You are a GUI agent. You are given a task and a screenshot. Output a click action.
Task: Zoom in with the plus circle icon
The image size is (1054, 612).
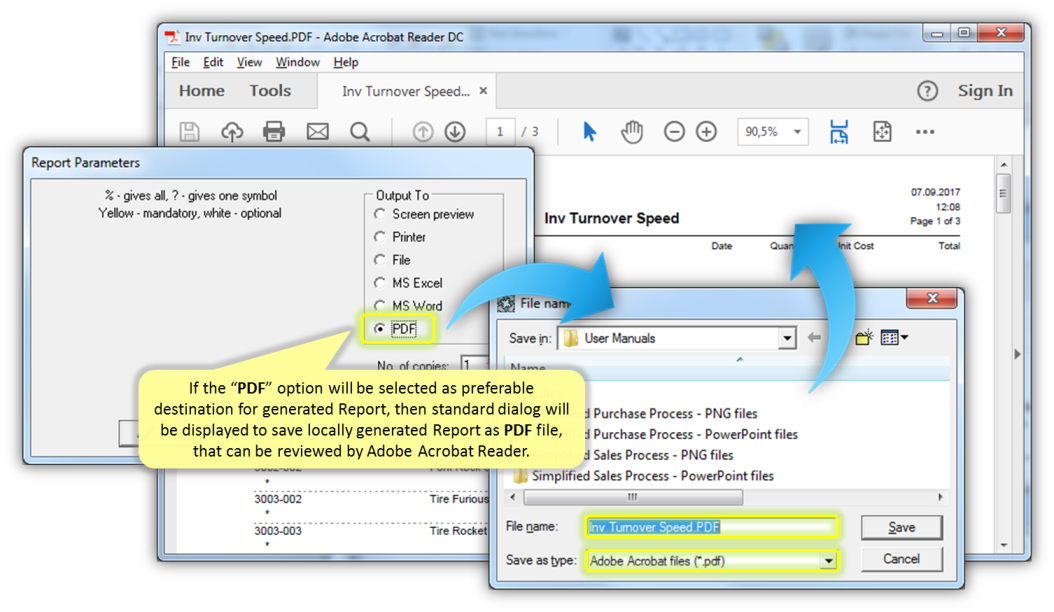(706, 131)
